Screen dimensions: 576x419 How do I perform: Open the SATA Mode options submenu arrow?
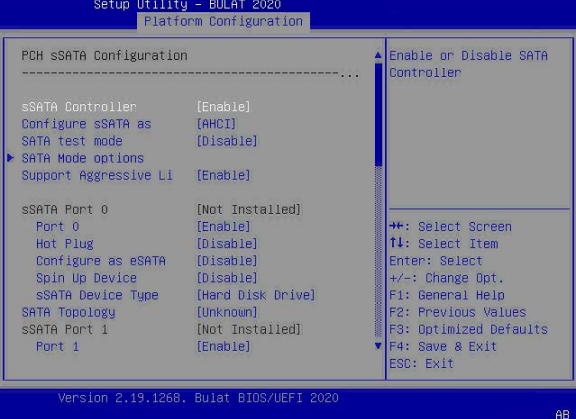10,158
